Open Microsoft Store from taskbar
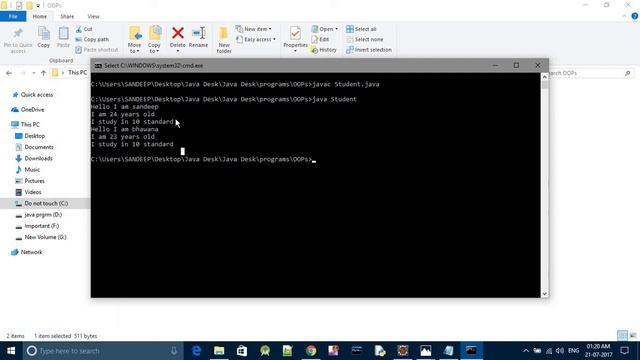 pos(242,351)
